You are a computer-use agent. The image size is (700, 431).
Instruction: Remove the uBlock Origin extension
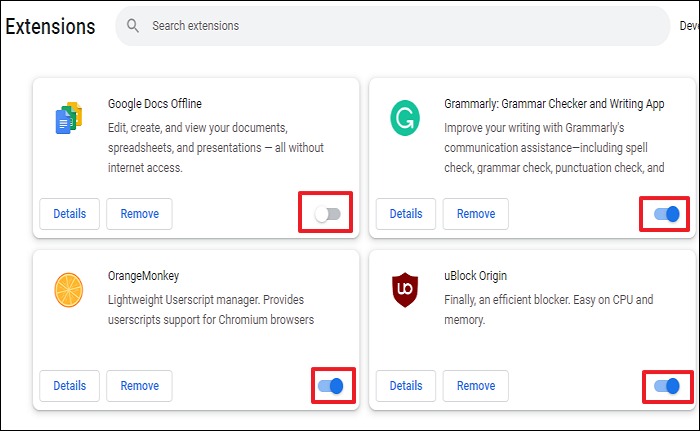click(x=476, y=386)
